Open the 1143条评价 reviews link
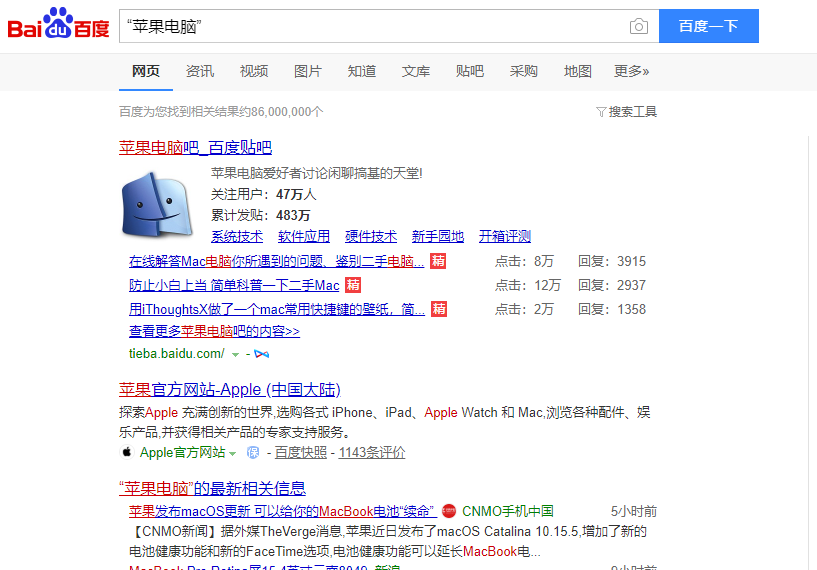This screenshot has width=817, height=570. (x=372, y=452)
